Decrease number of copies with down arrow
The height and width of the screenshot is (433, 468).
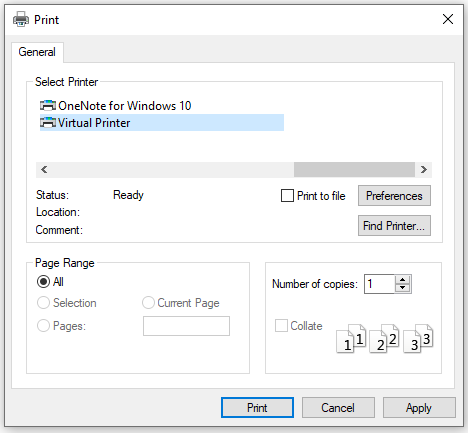(403, 288)
